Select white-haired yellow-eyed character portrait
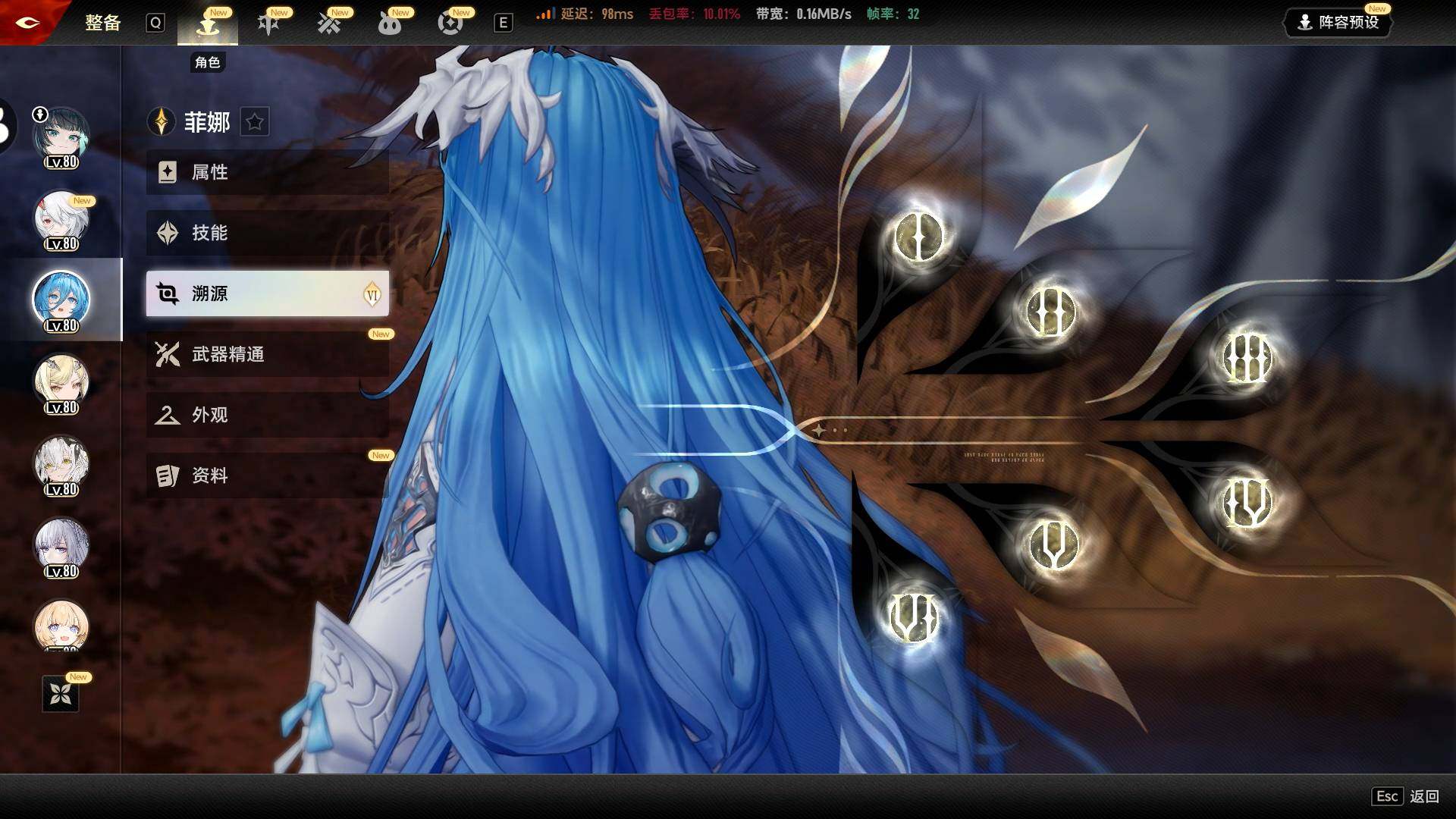This screenshot has height=819, width=1456. point(61,465)
